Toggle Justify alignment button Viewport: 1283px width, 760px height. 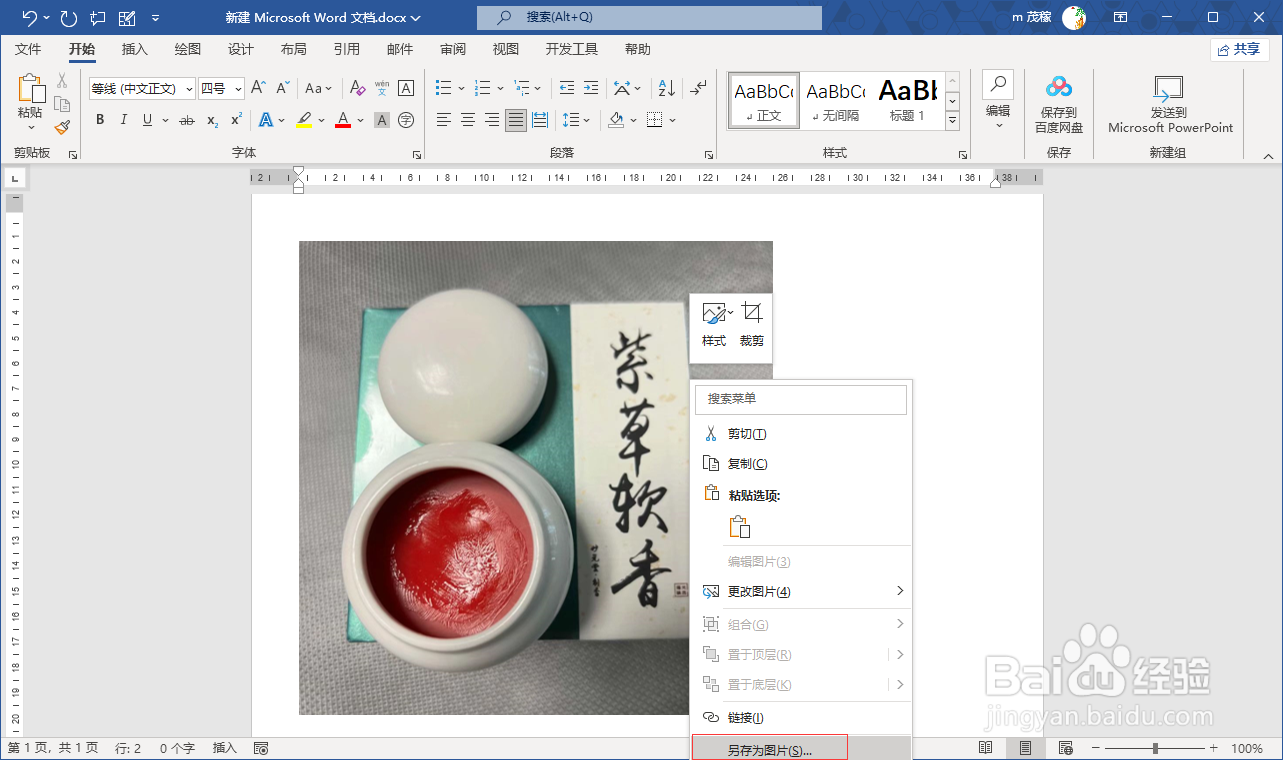(x=516, y=120)
